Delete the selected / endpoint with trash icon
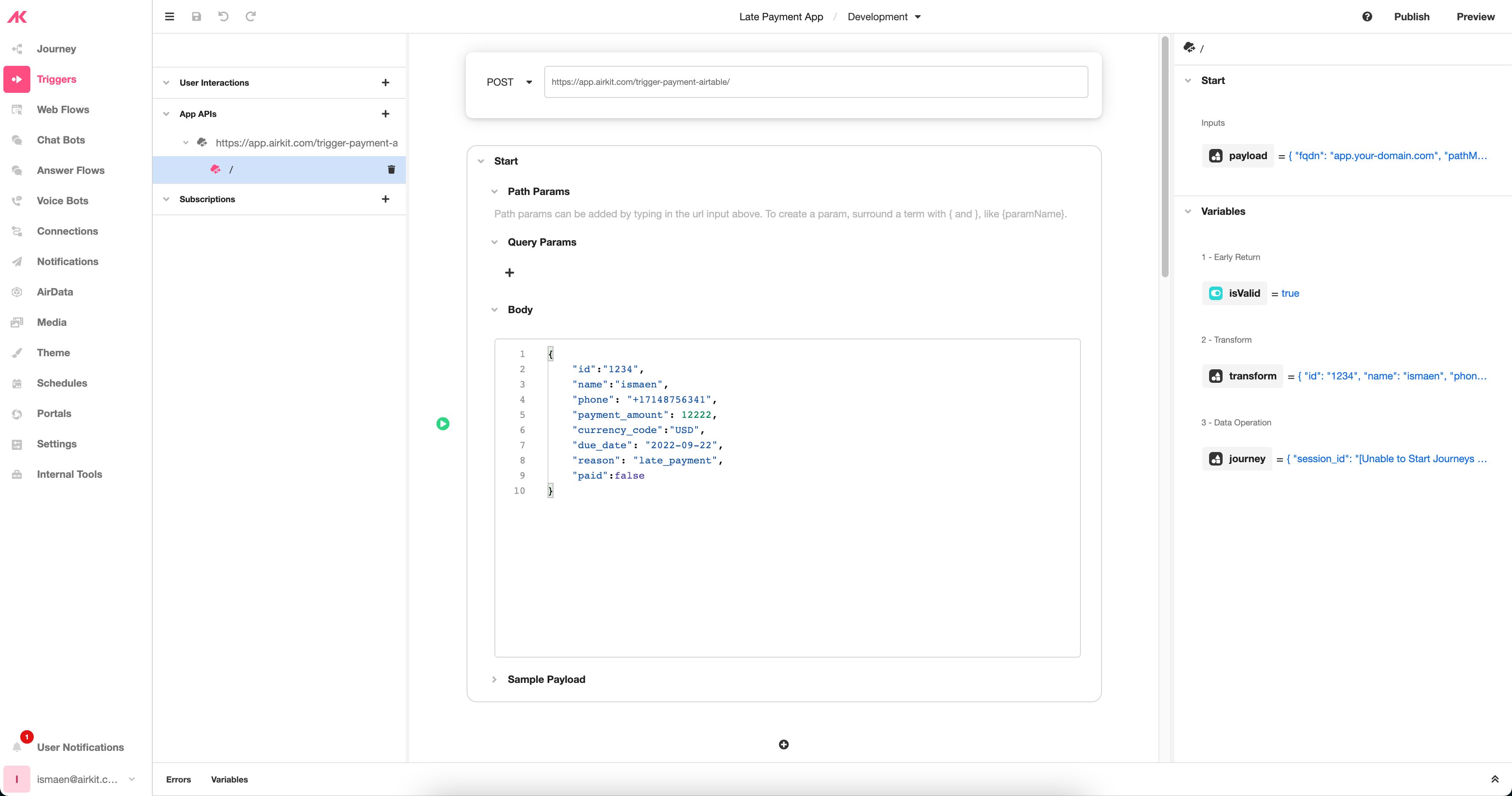The image size is (1512, 796). click(x=391, y=170)
